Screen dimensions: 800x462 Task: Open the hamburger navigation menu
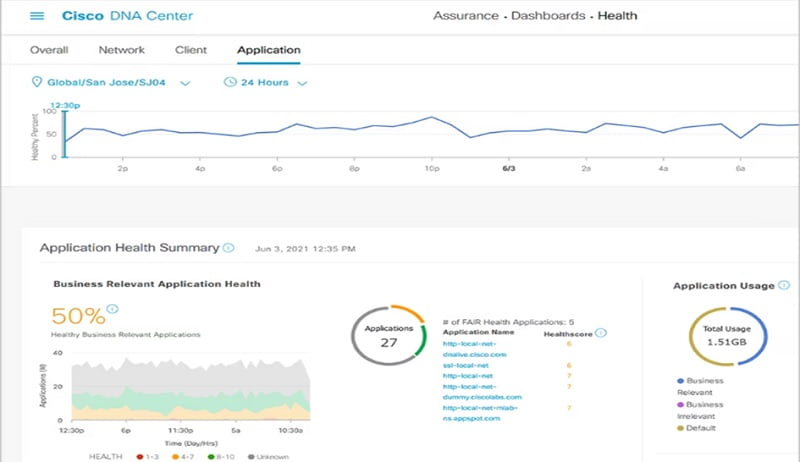(x=37, y=16)
